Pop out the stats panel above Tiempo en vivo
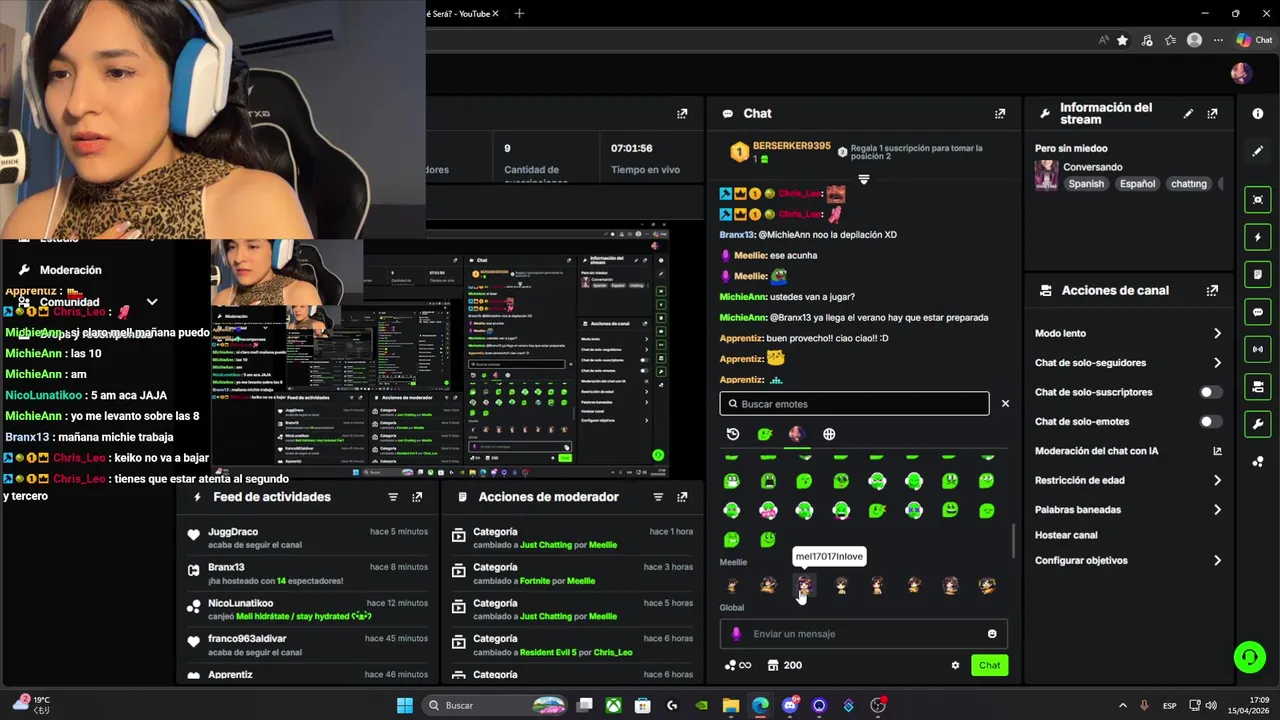 682,114
